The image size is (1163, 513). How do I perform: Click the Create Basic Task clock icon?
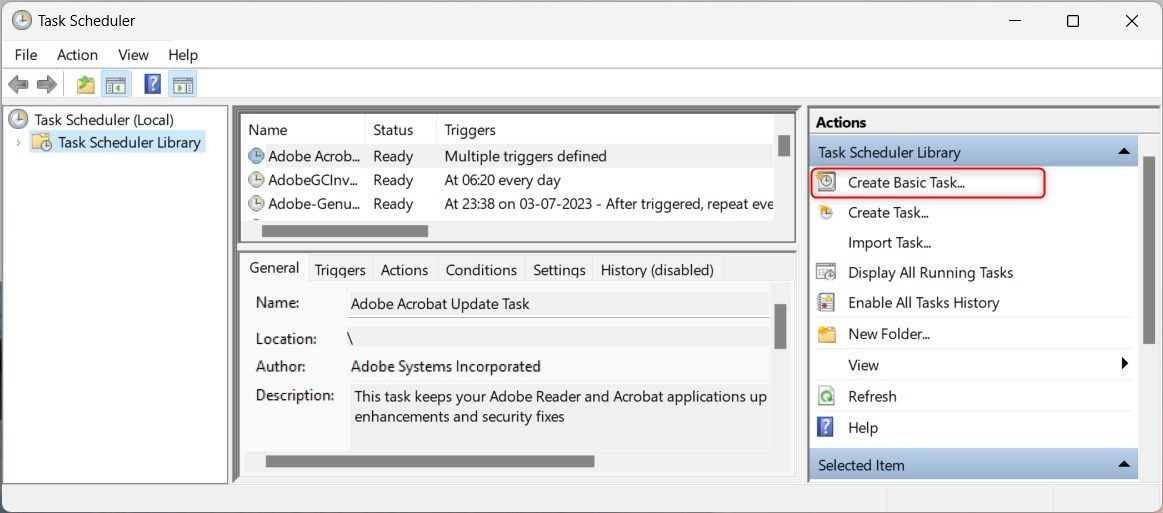pyautogui.click(x=826, y=182)
